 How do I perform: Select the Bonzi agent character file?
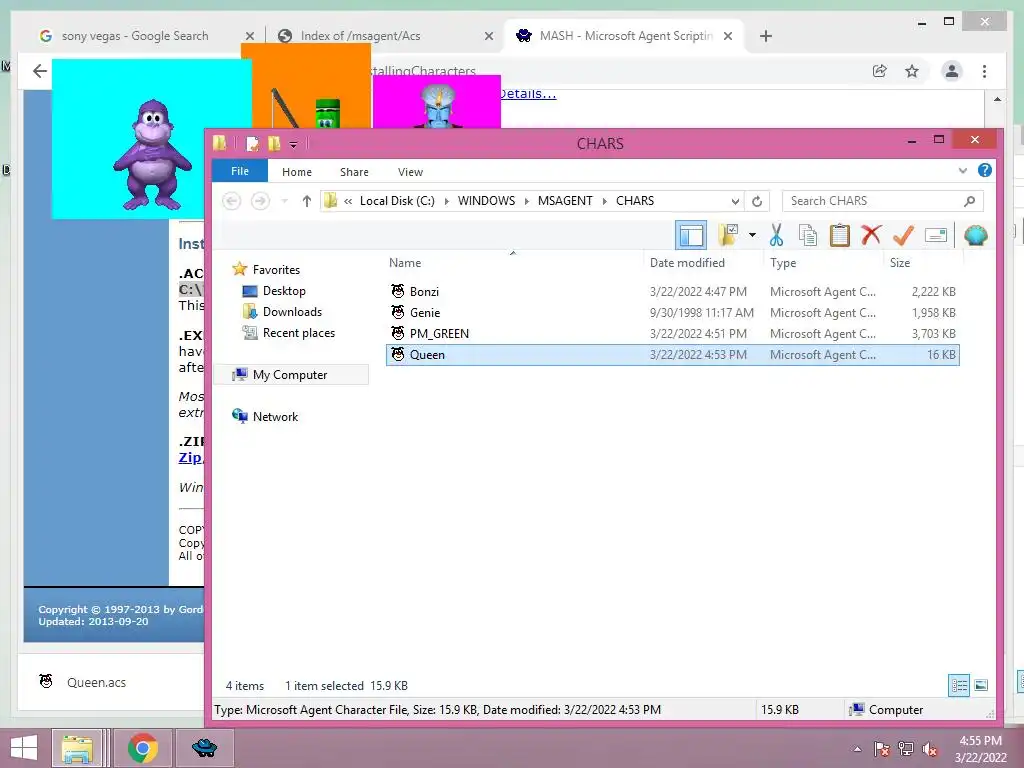coord(673,291)
